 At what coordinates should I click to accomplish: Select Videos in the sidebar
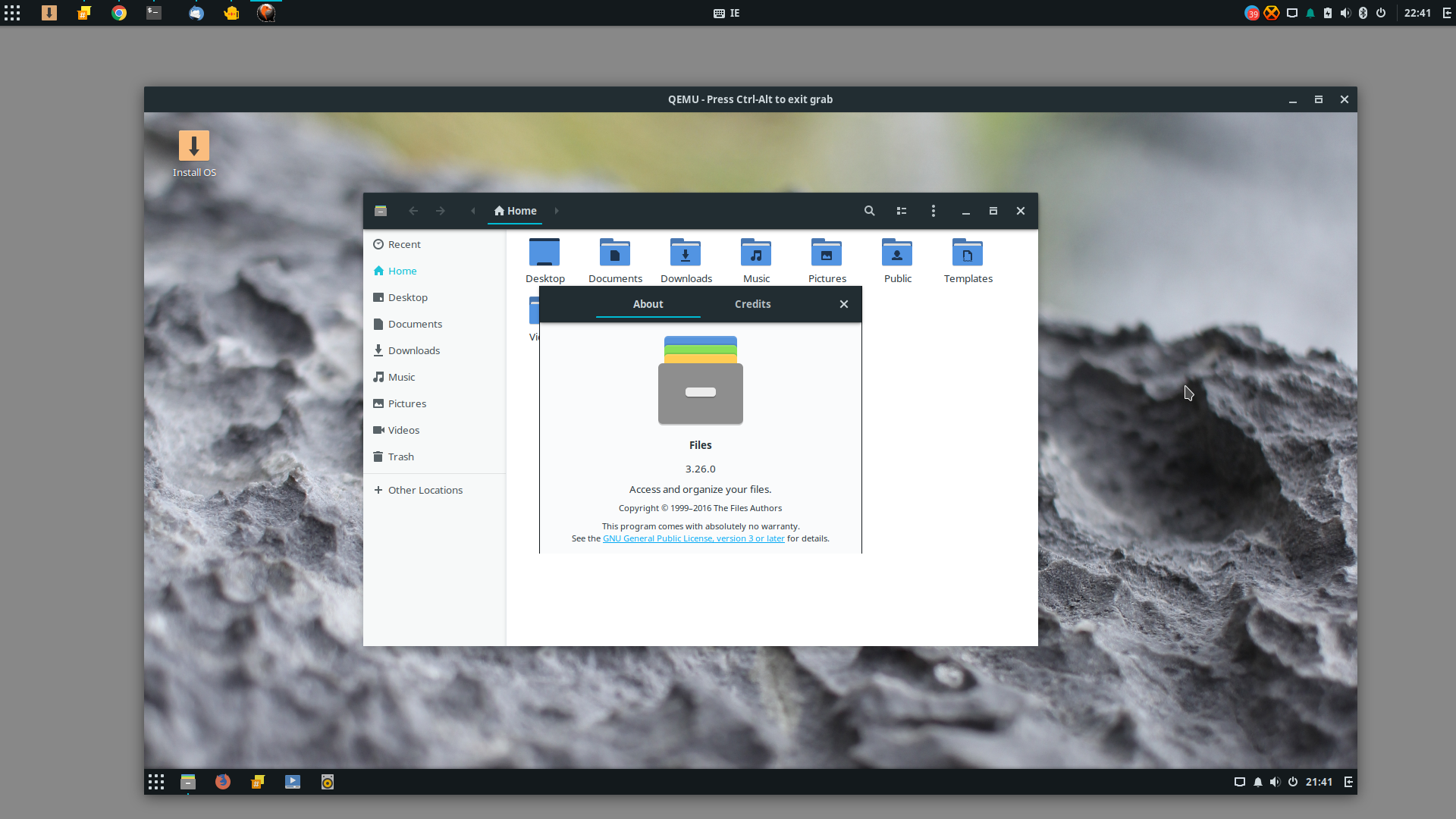435,430
